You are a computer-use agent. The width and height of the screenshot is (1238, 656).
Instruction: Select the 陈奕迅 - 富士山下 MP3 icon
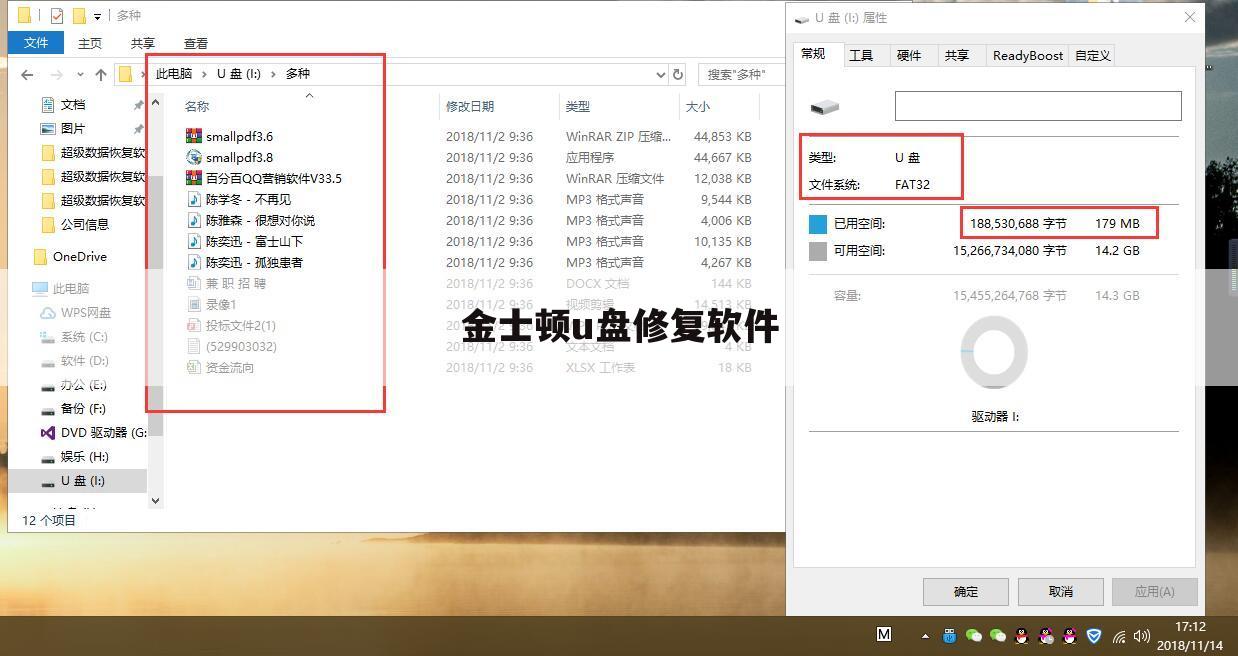tap(194, 241)
